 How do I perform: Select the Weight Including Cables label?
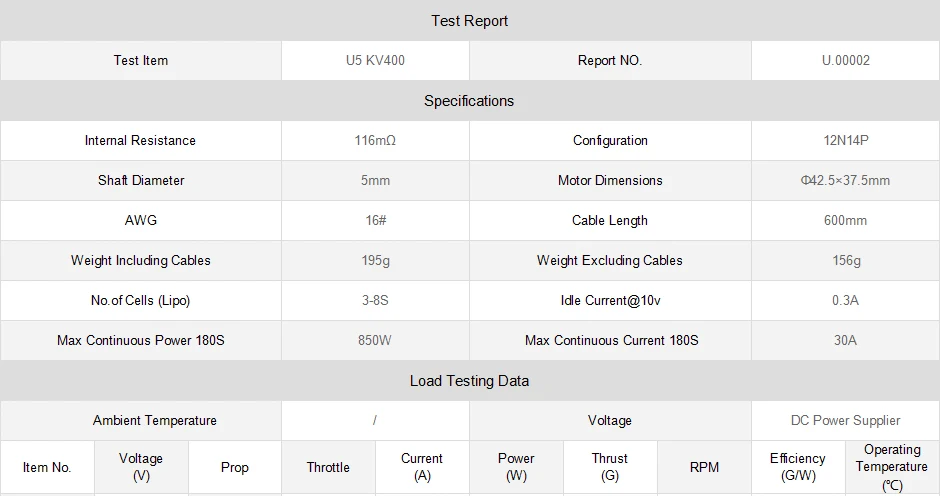pyautogui.click(x=141, y=260)
